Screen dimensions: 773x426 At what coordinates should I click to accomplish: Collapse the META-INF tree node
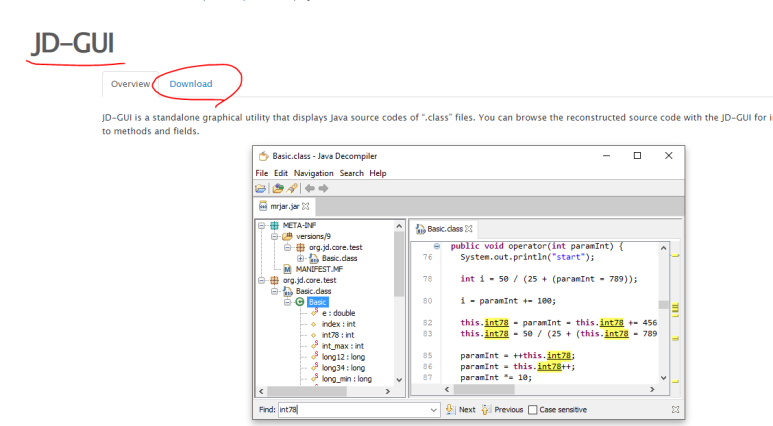(262, 225)
